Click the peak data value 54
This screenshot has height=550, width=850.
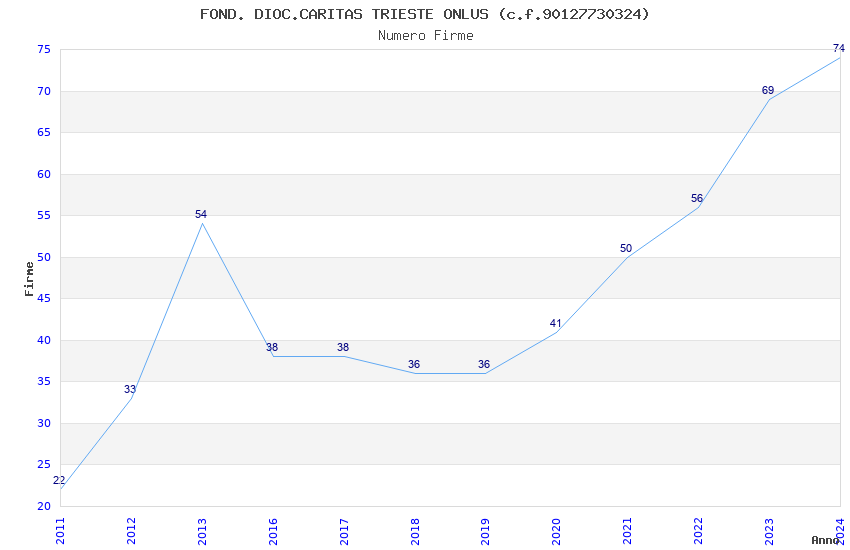click(201, 214)
